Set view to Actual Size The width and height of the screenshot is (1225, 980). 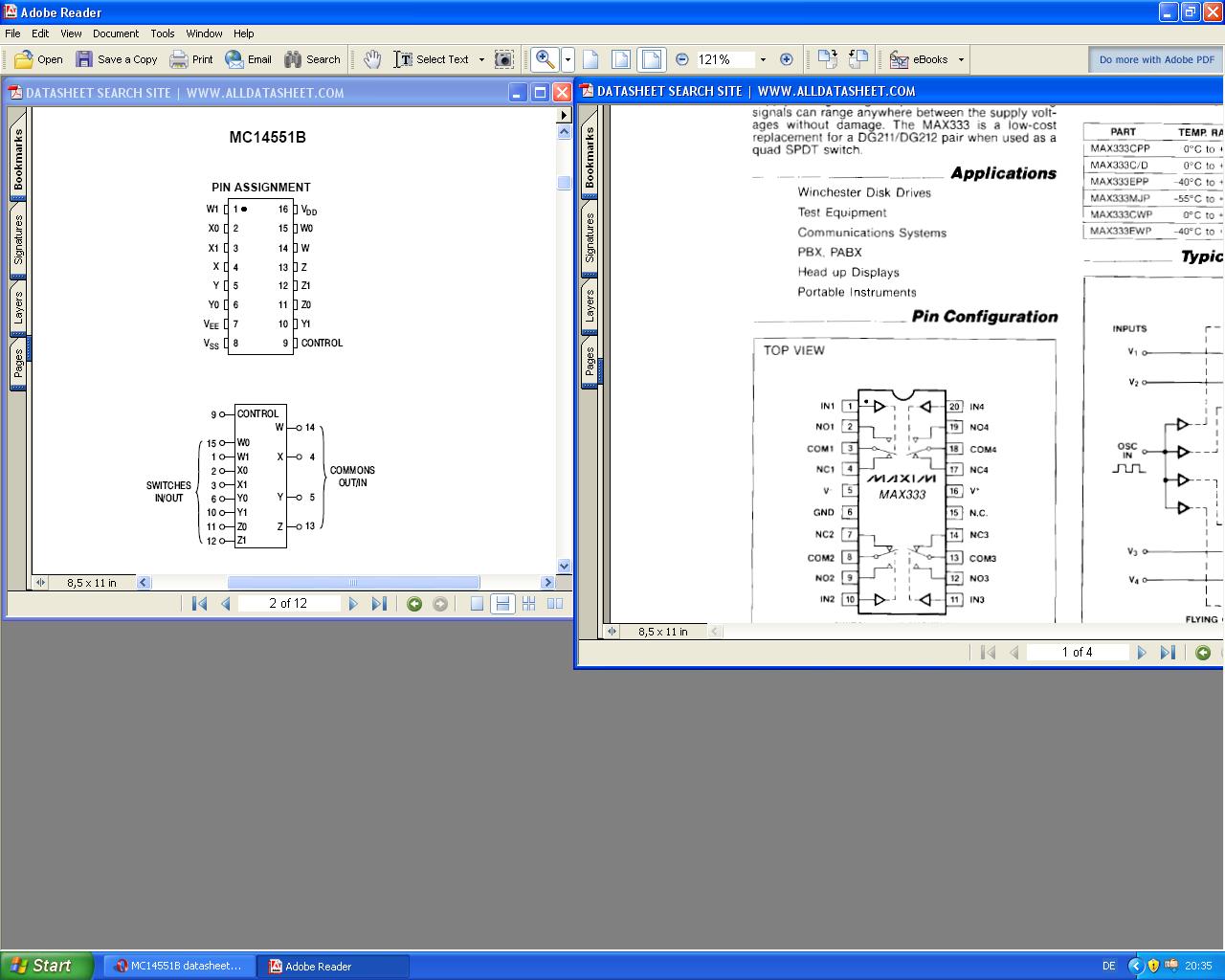tap(590, 59)
